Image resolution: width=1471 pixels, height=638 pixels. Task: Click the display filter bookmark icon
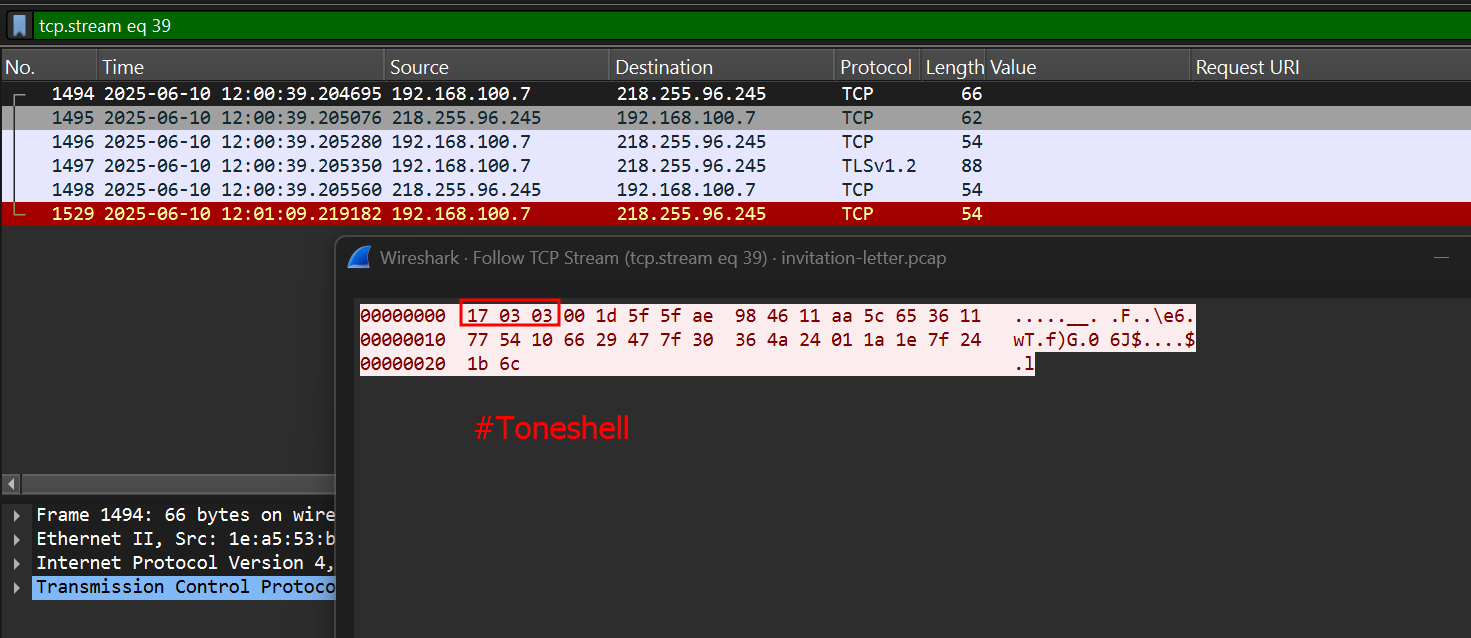pos(19,26)
